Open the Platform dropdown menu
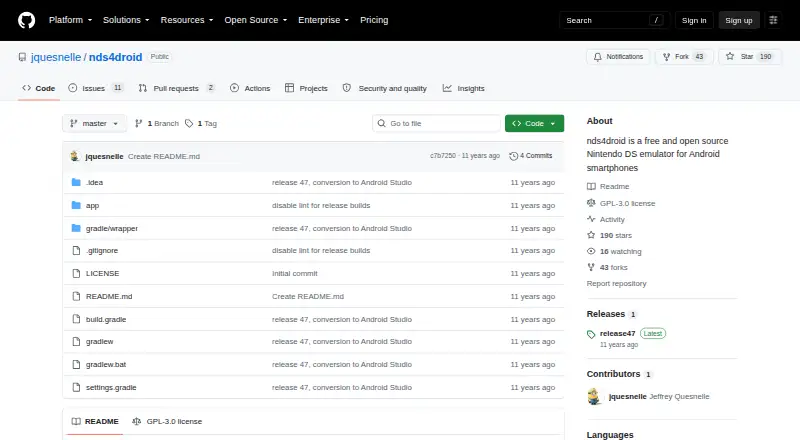Screen dimensions: 800x440 [x=70, y=20]
